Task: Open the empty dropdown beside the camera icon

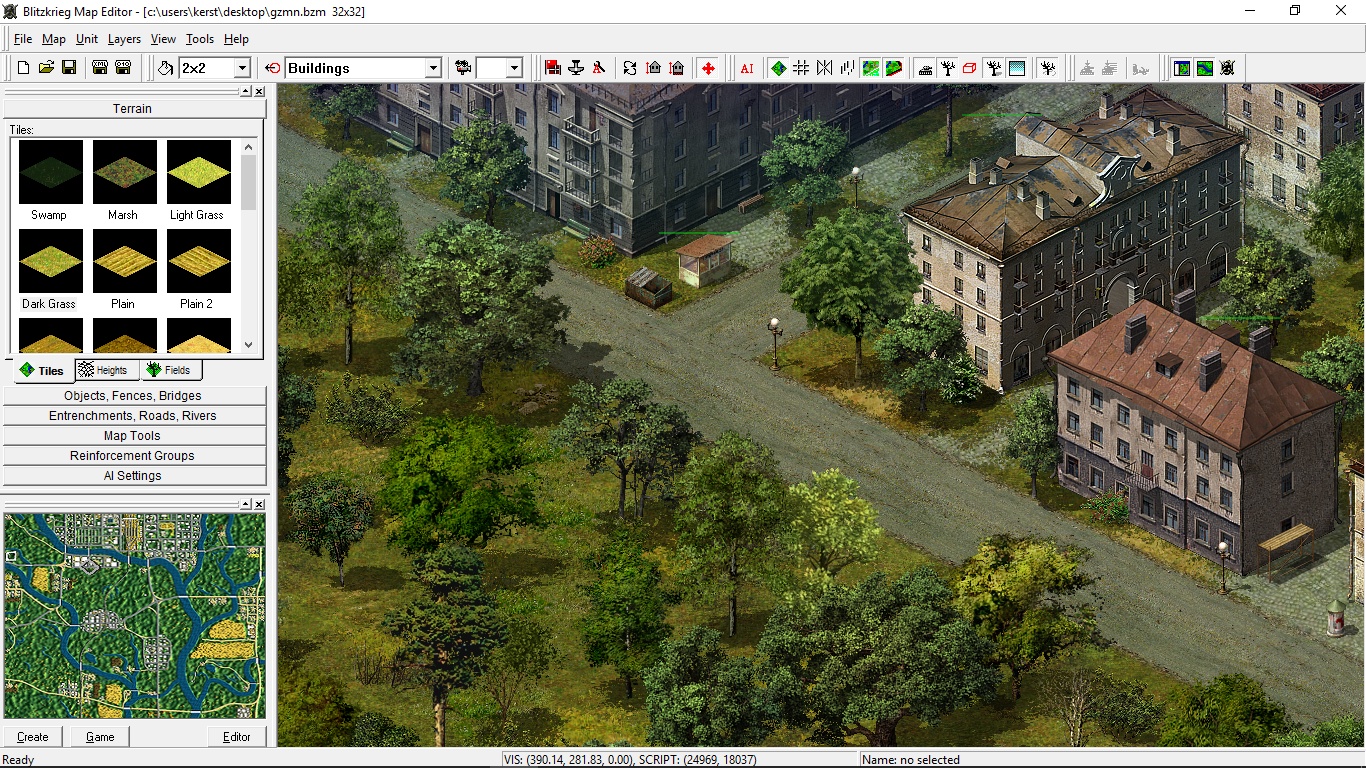Action: (514, 68)
